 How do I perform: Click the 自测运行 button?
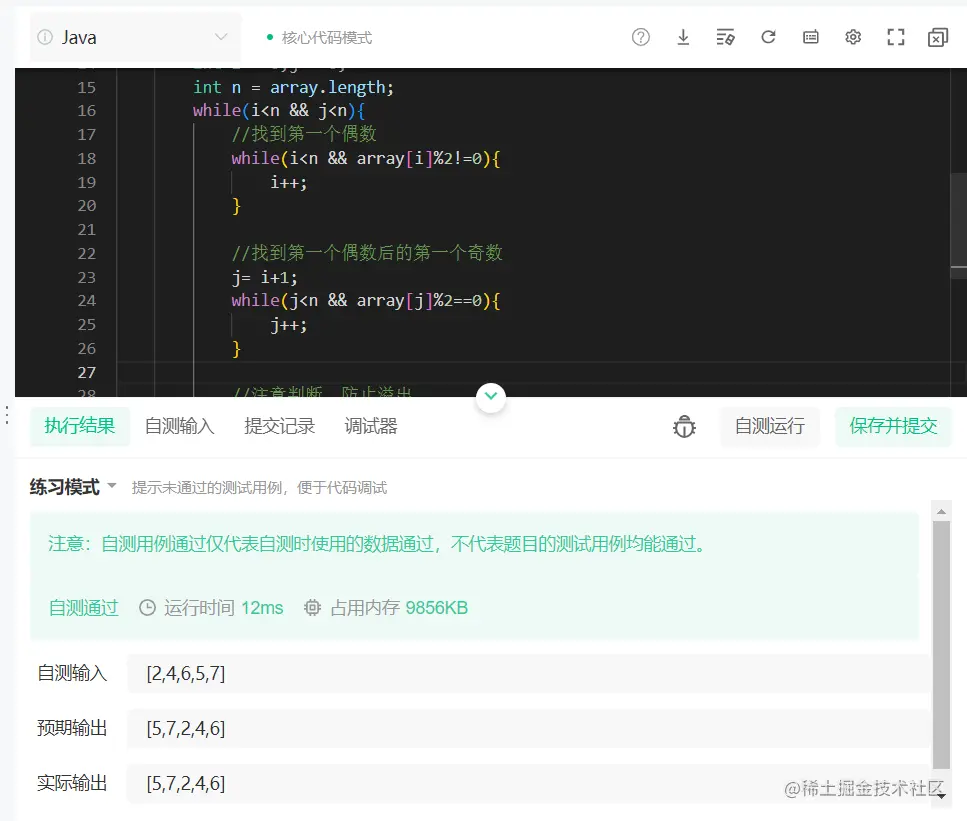click(770, 426)
